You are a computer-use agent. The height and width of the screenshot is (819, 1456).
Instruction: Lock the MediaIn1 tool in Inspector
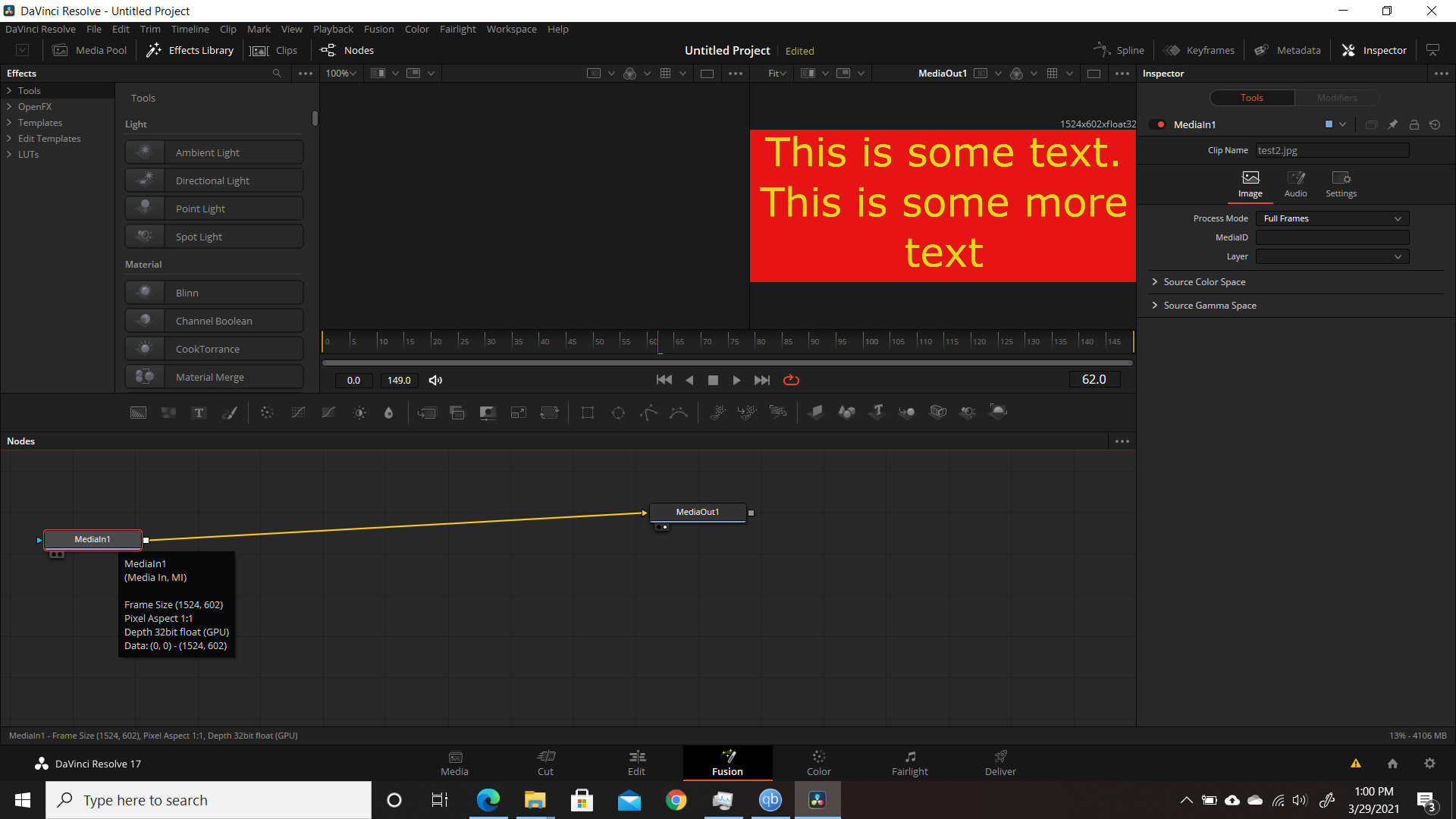click(1414, 124)
